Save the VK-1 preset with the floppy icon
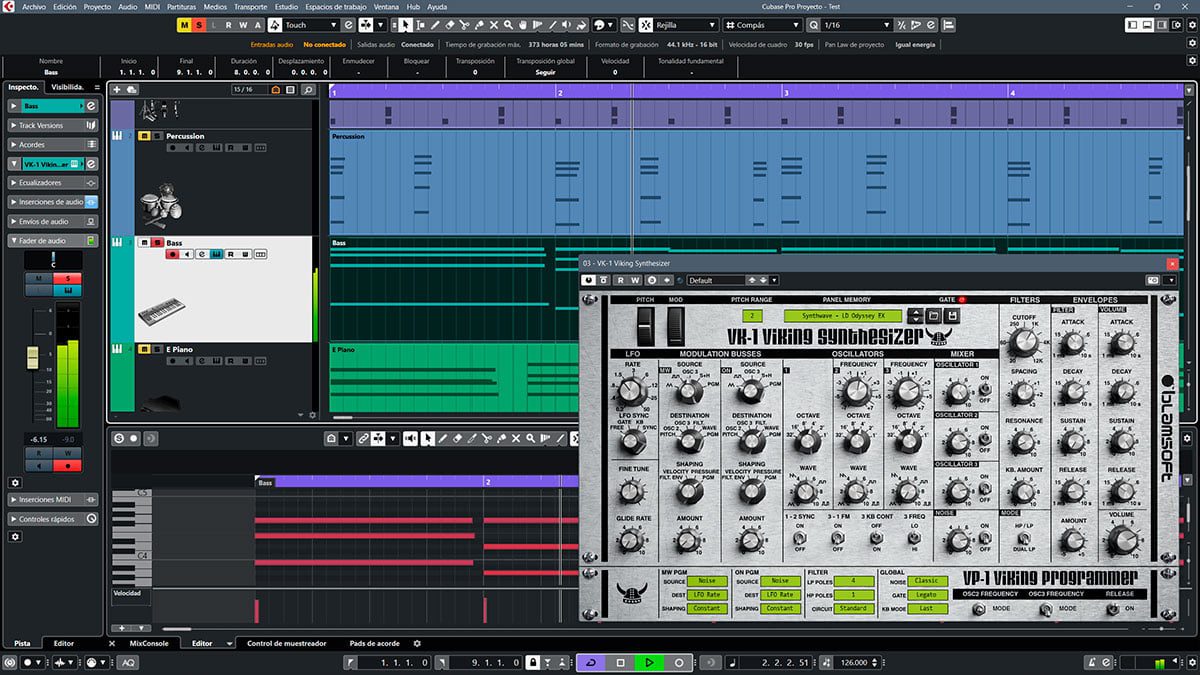The image size is (1200, 675). [952, 316]
